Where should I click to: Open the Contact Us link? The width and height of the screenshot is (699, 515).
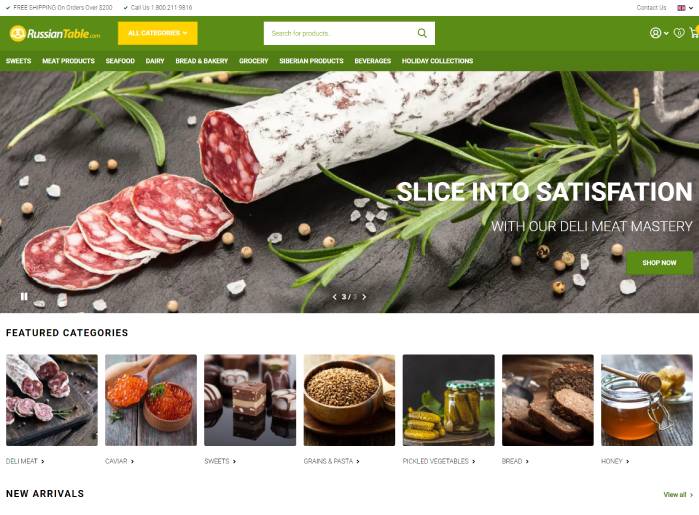pyautogui.click(x=651, y=8)
